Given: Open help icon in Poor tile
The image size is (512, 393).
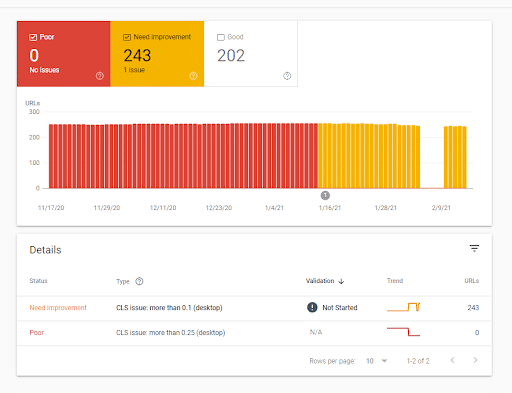Looking at the screenshot, I should [x=100, y=76].
